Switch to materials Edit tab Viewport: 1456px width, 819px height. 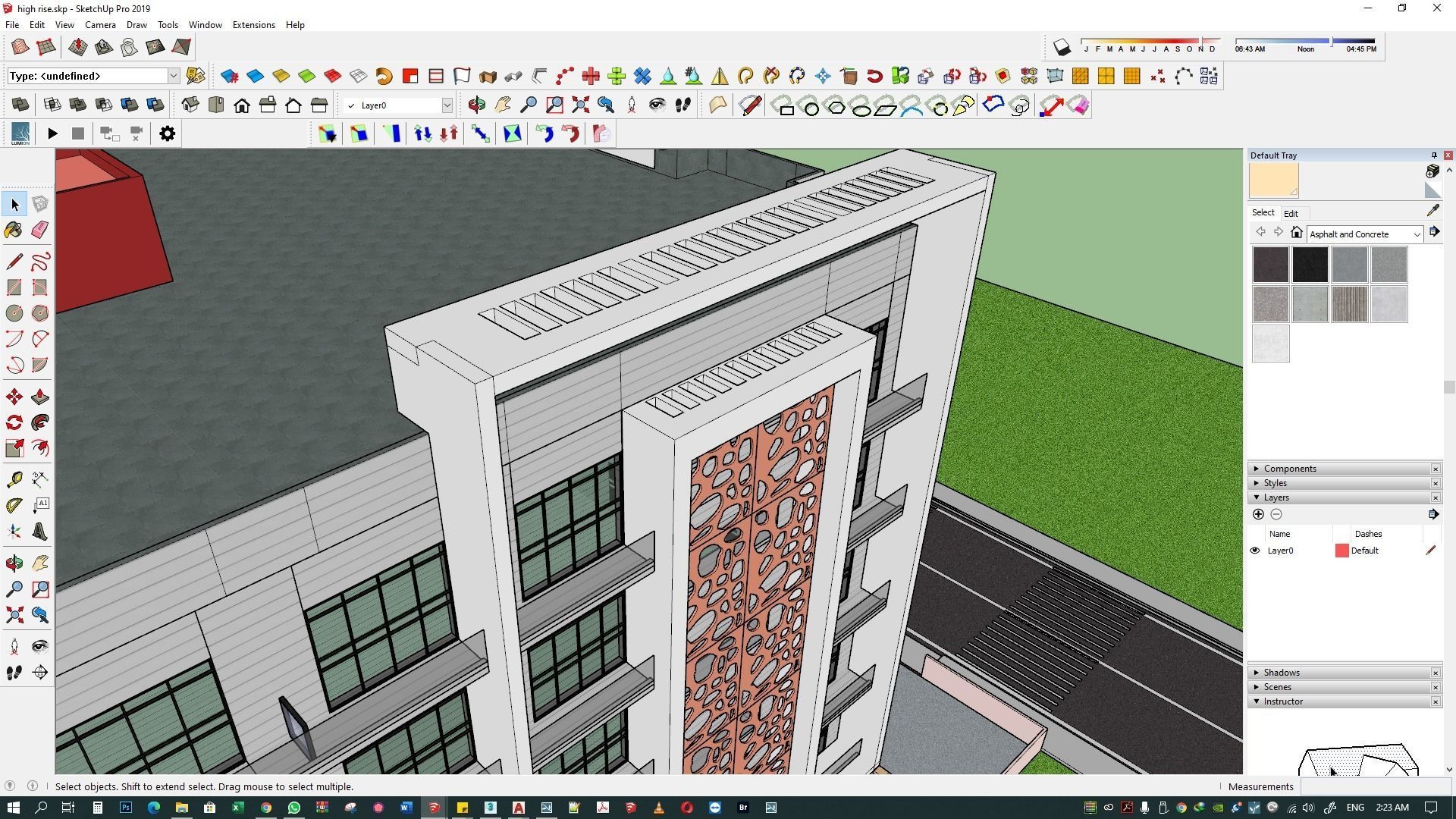[x=1291, y=214]
